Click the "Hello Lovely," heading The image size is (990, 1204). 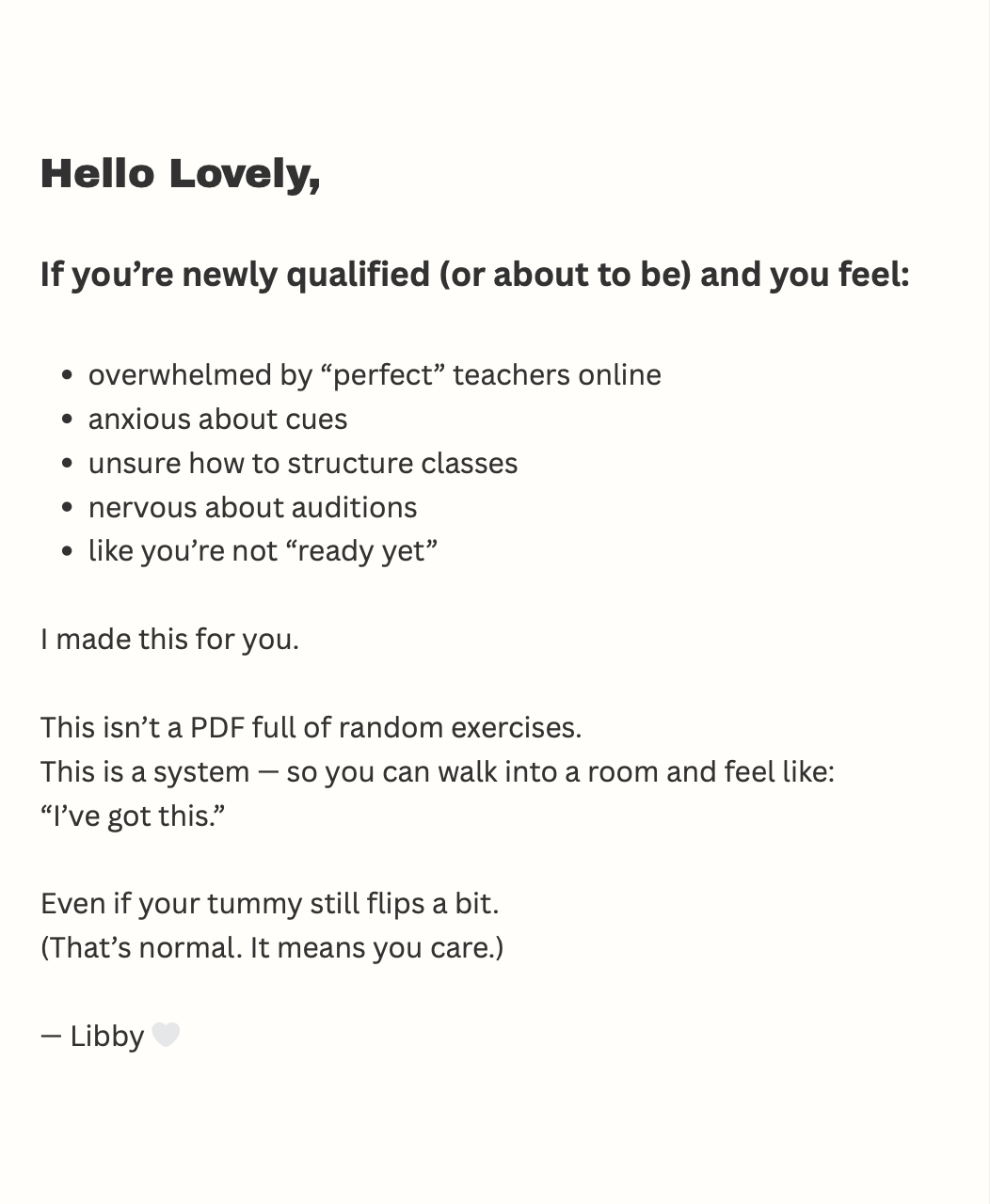coord(181,174)
